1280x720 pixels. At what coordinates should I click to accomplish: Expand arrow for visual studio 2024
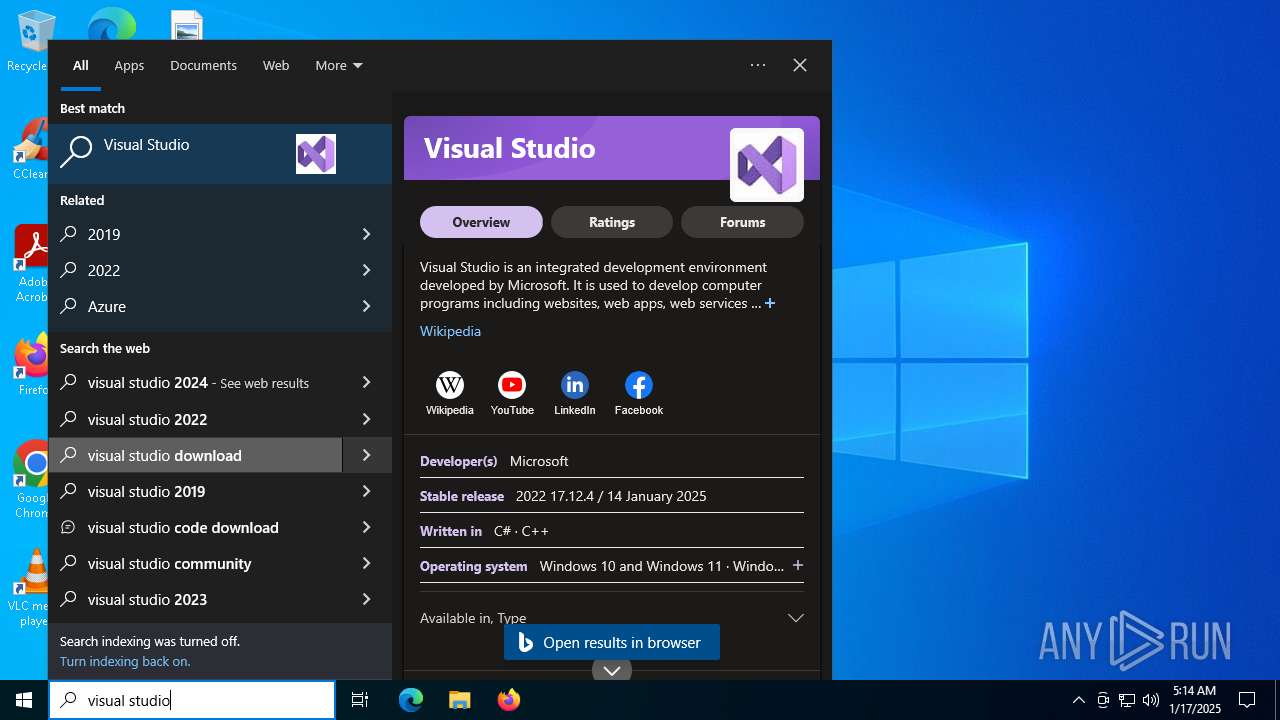[x=366, y=382]
